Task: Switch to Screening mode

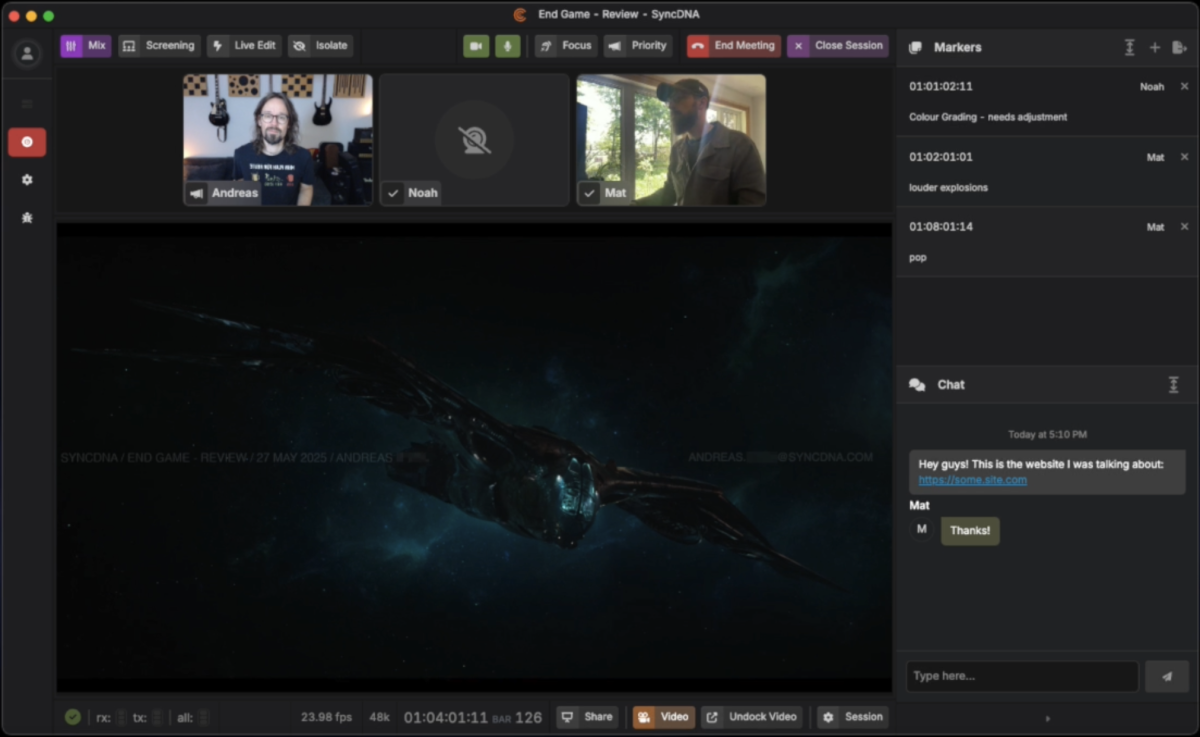Action: pyautogui.click(x=159, y=46)
